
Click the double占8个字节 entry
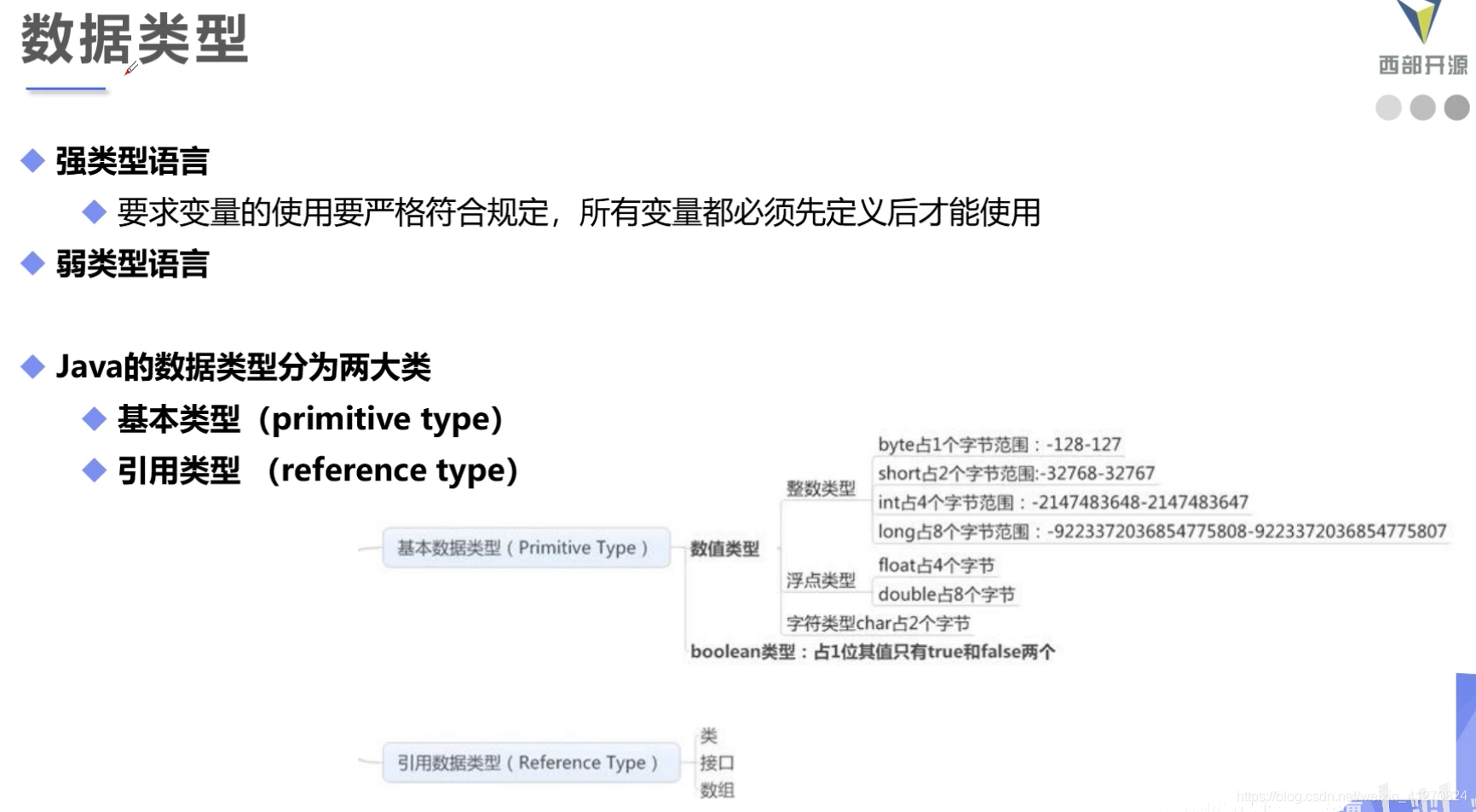[x=946, y=595]
